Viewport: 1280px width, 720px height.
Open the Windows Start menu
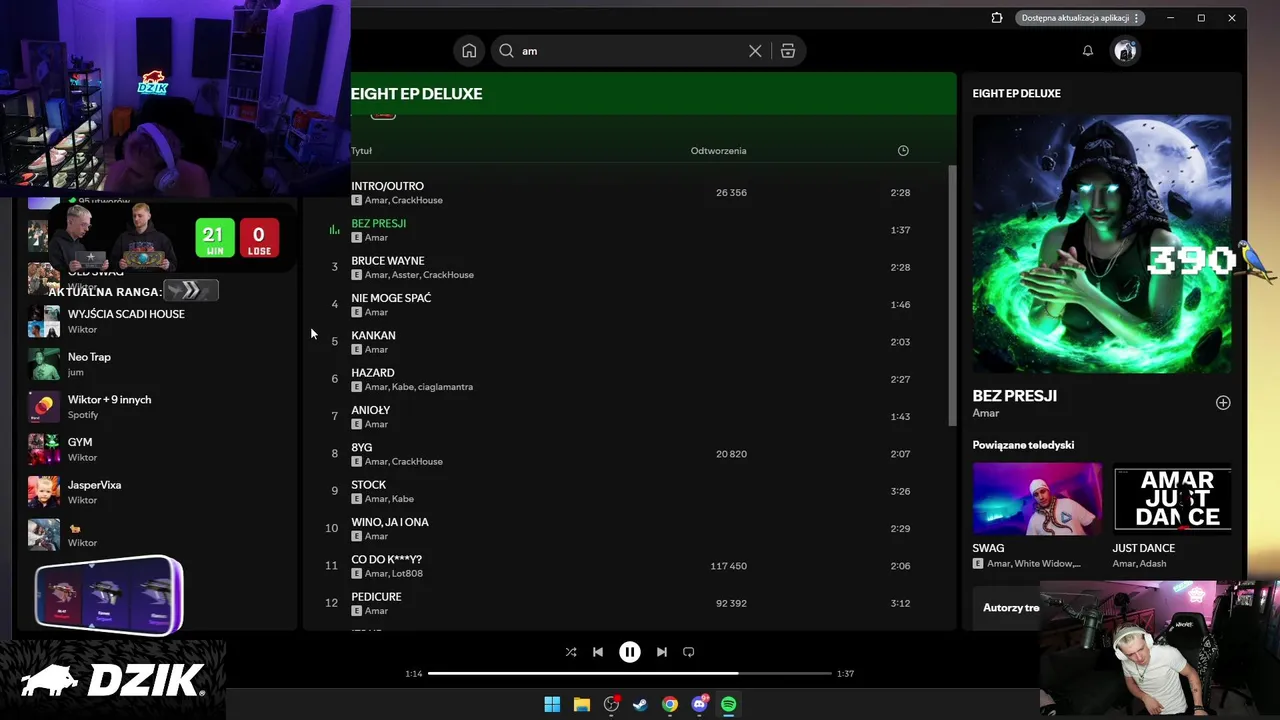pyautogui.click(x=552, y=704)
